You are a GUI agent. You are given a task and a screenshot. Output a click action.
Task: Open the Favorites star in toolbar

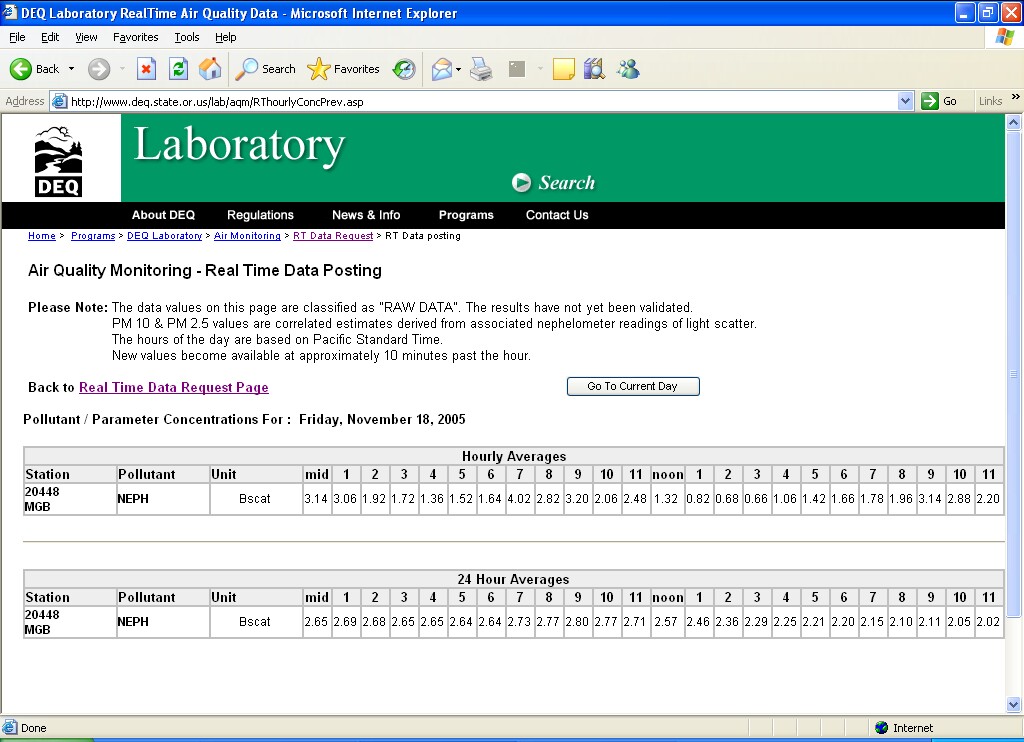click(344, 69)
